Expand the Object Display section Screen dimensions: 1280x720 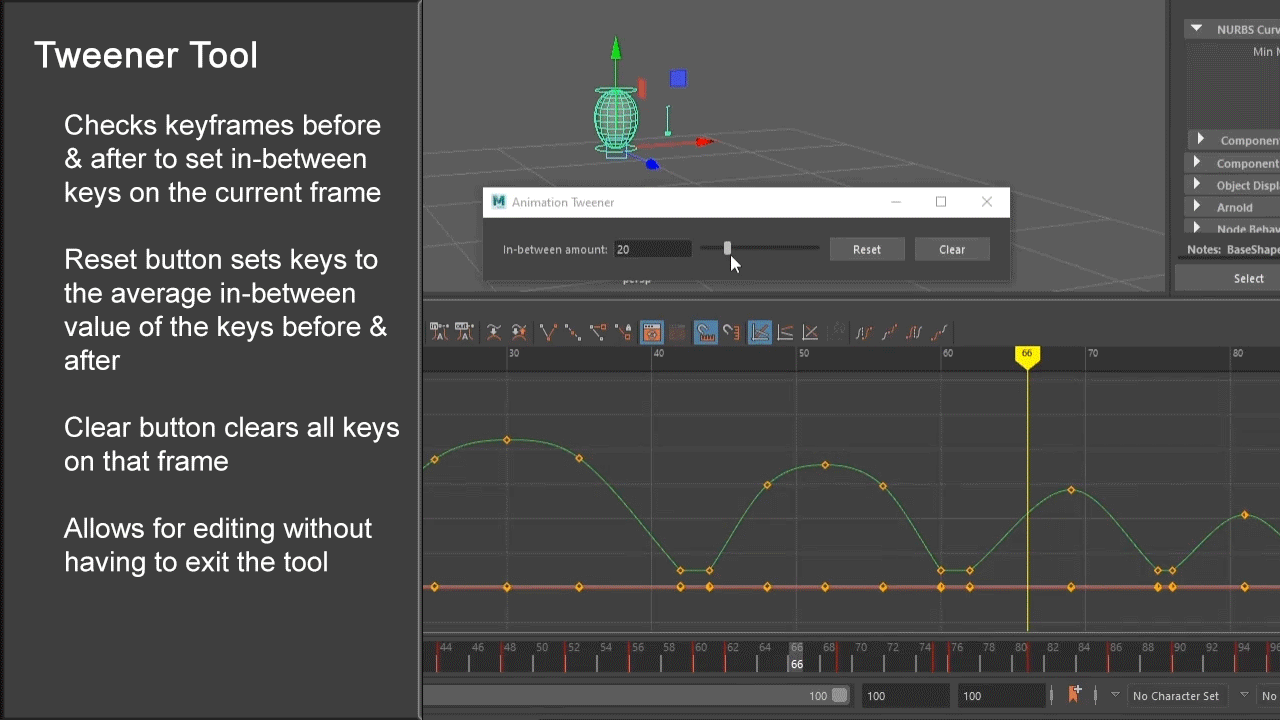(1196, 185)
